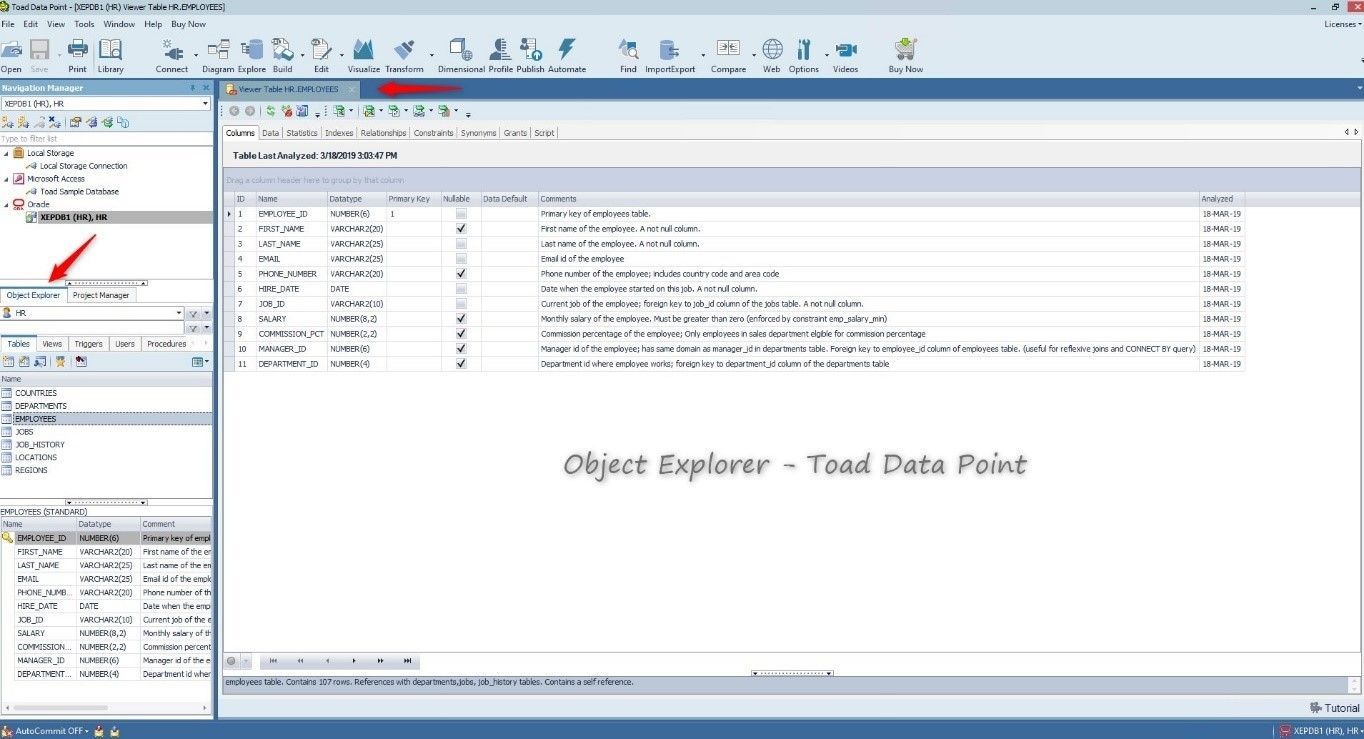The height and width of the screenshot is (739, 1364).
Task: Switch to the Project Manager tab
Action: [101, 295]
